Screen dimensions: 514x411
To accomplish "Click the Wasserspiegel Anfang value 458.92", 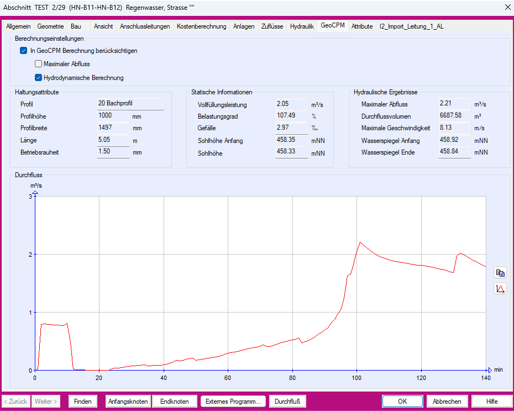I will 454,140.
